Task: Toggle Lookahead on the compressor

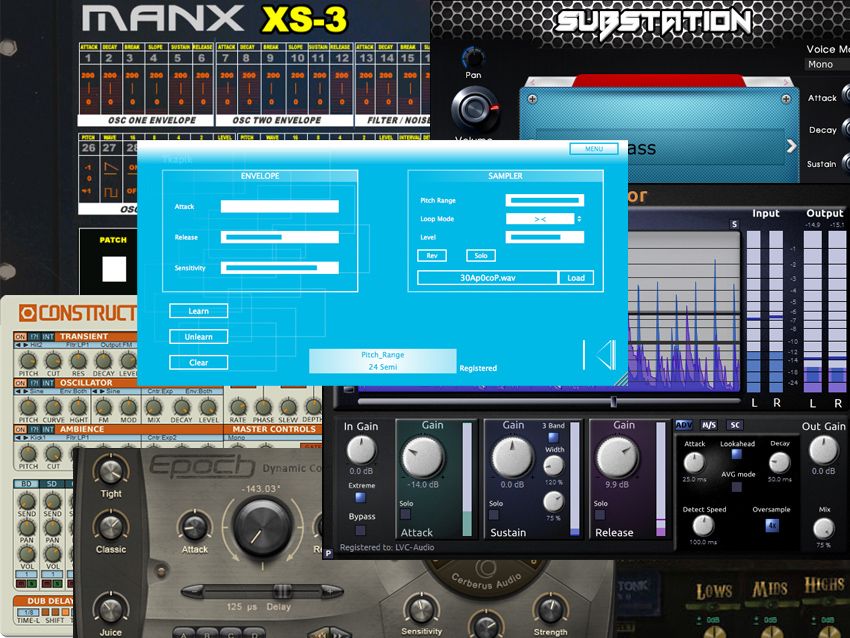Action: coord(735,454)
